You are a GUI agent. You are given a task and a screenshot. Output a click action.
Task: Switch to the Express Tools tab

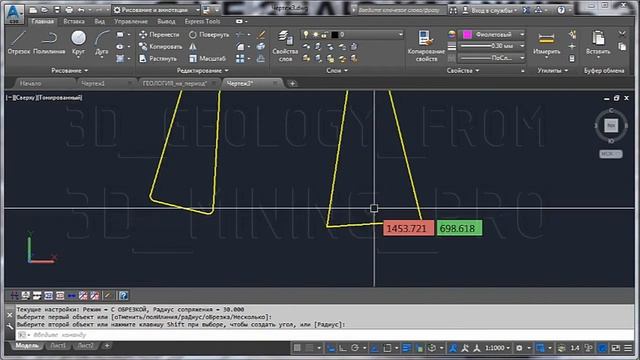[202, 21]
